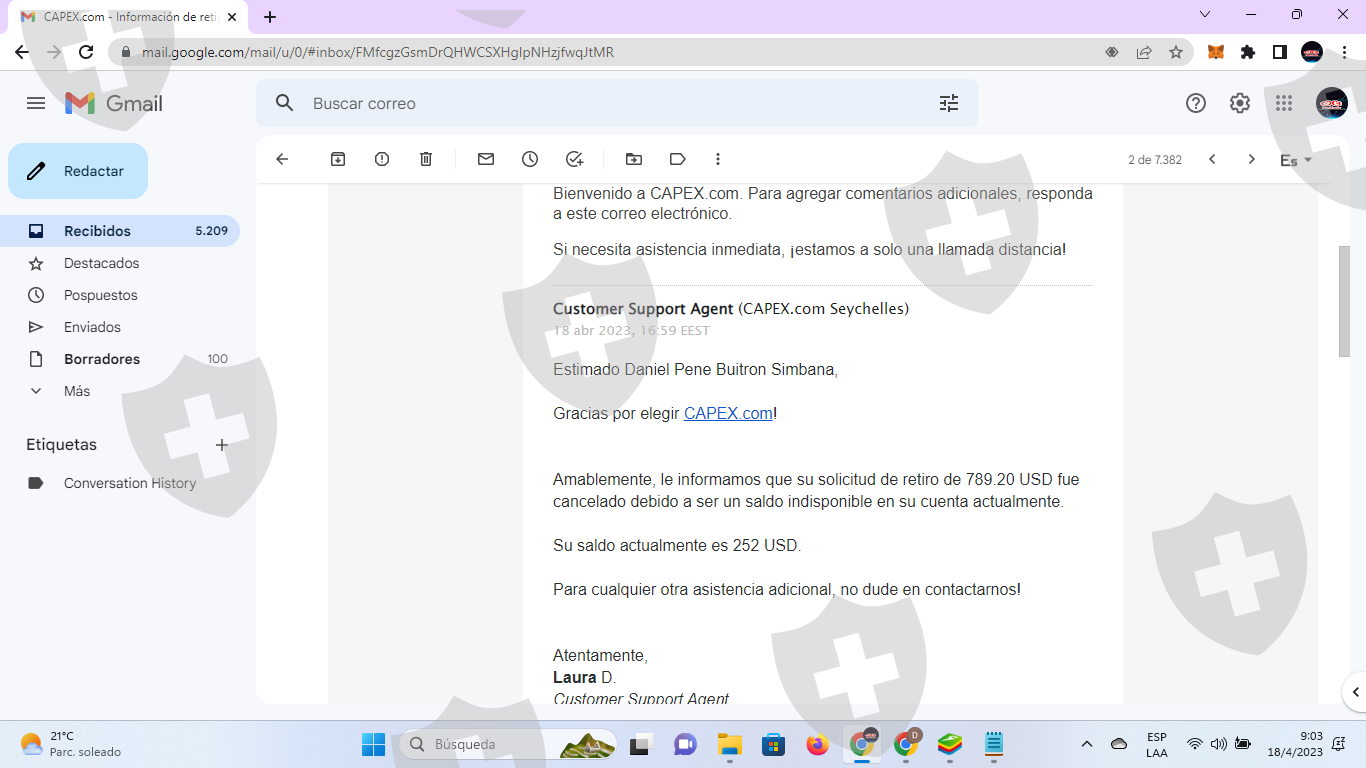This screenshot has width=1366, height=768.
Task: Reload the current page
Action: coord(86,52)
